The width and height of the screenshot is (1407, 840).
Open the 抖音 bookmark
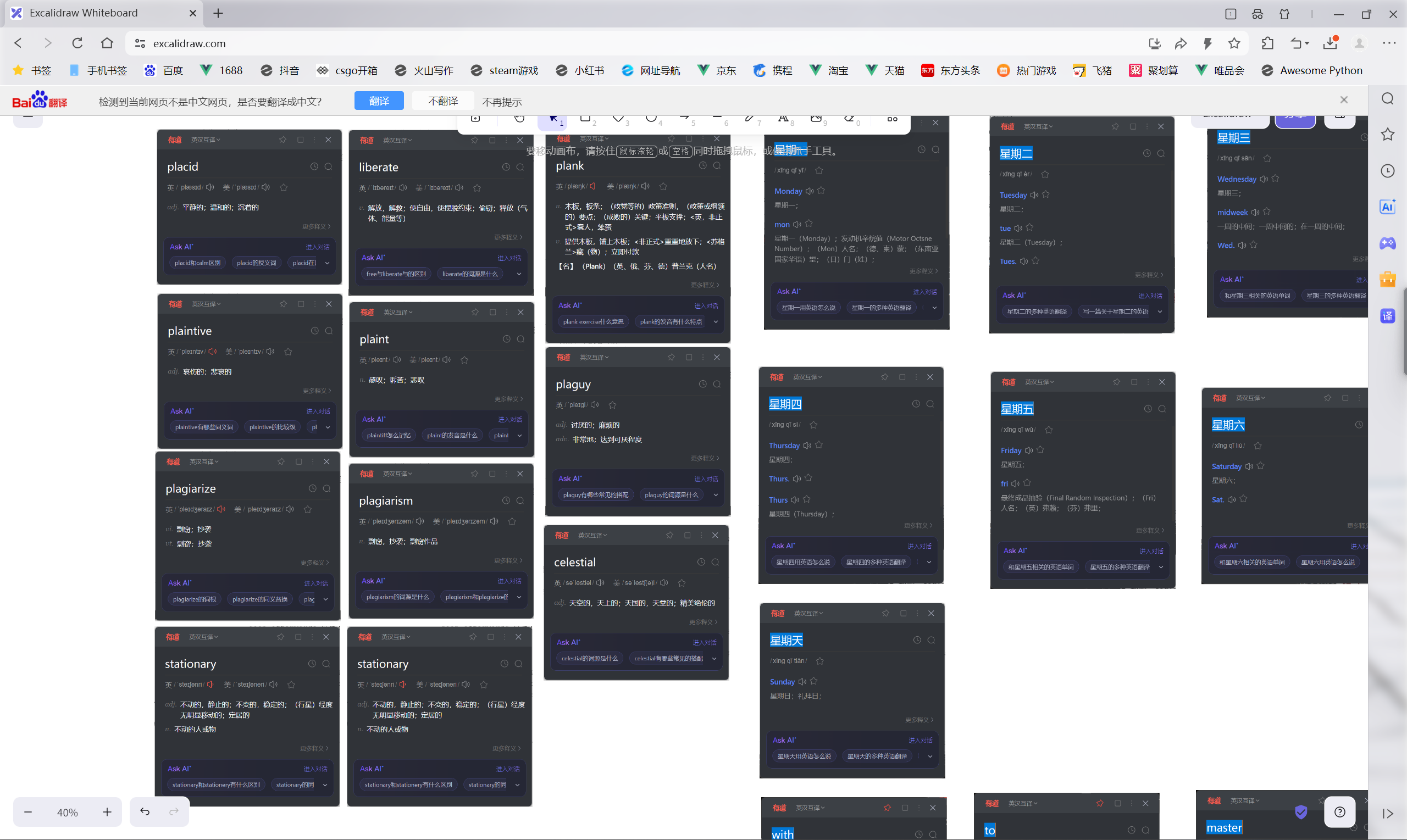[x=279, y=70]
